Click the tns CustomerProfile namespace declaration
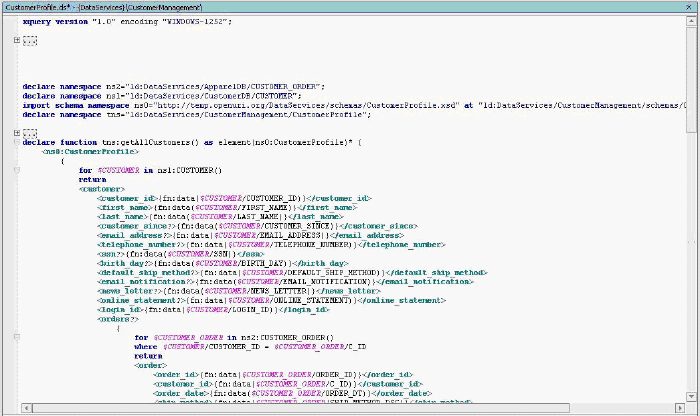The height and width of the screenshot is (416, 700). pos(197,115)
